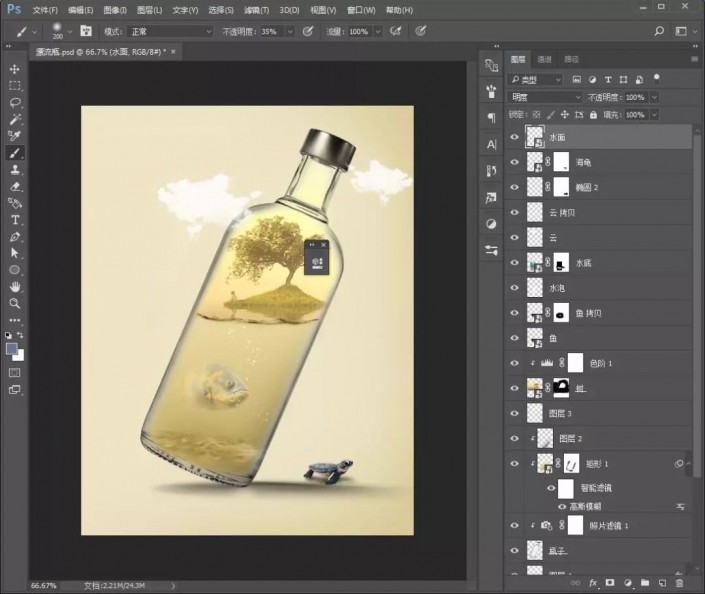Select the 图层 3 layer
This screenshot has height=594, width=705.
tap(598, 413)
